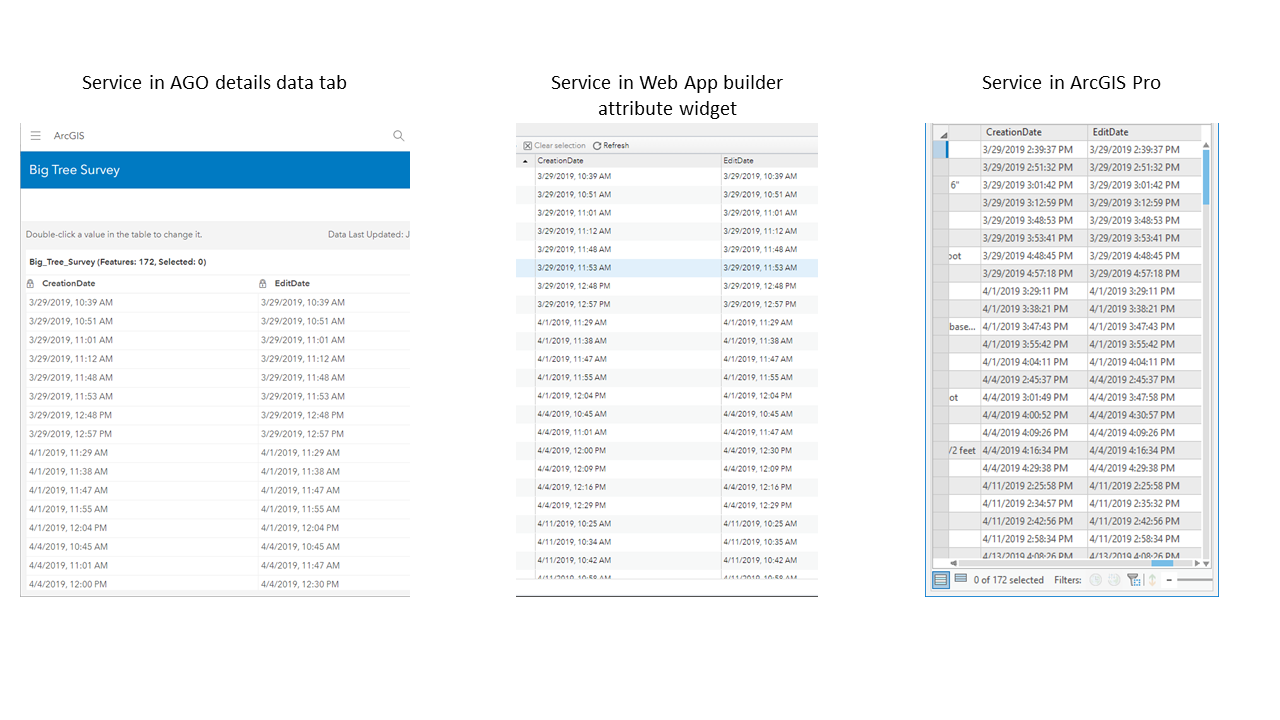1280x720 pixels.
Task: Toggle the extent filter icon in ArcGIS Pro
Action: point(1133,580)
